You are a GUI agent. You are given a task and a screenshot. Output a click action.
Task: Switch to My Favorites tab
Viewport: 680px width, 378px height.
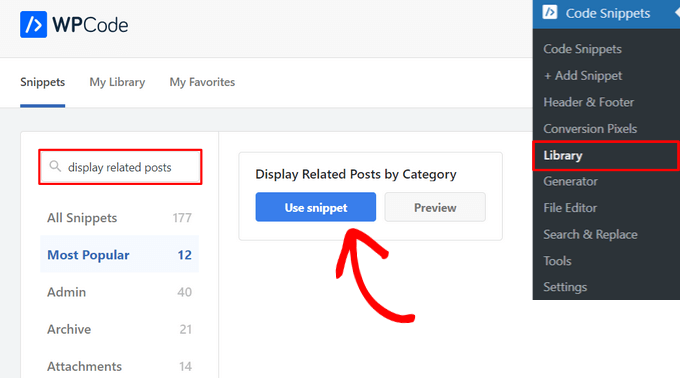click(x=202, y=82)
